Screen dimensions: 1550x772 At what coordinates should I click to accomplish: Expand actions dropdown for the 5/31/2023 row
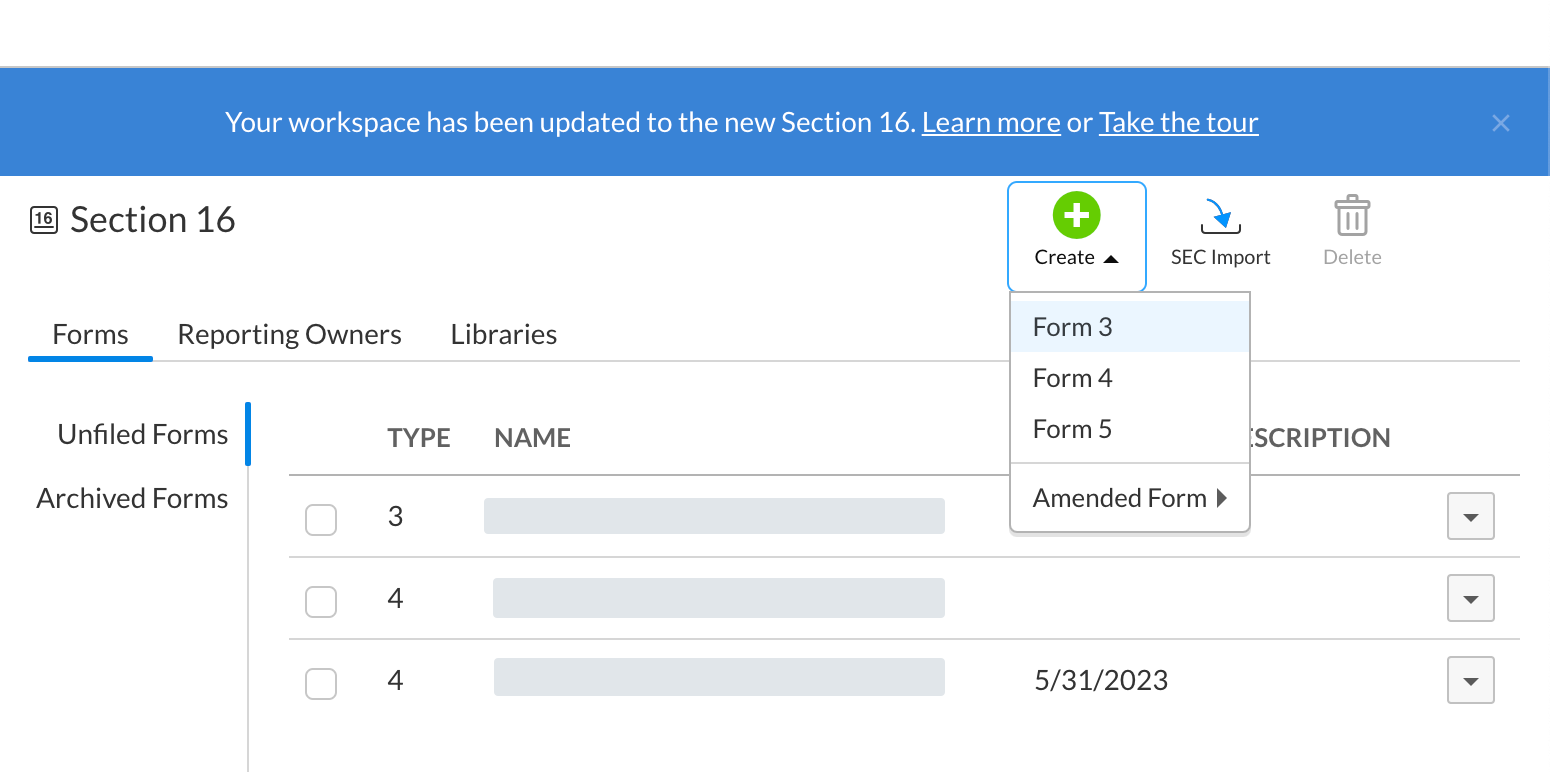[x=1470, y=680]
